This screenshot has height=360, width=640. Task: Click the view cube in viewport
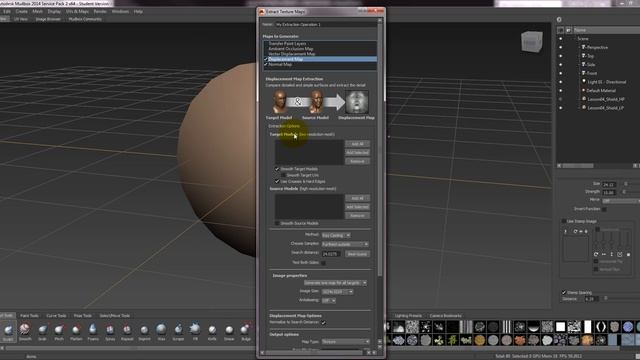click(x=532, y=42)
